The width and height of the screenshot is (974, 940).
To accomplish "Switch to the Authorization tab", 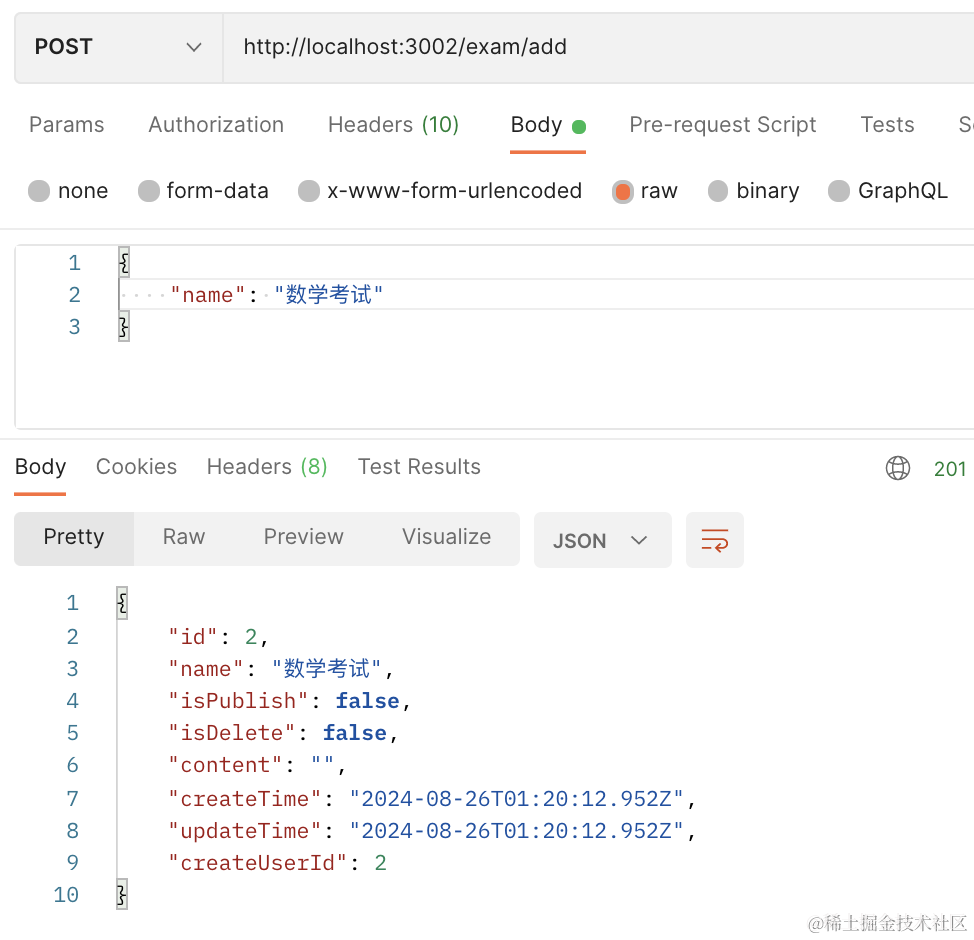I will (x=216, y=125).
